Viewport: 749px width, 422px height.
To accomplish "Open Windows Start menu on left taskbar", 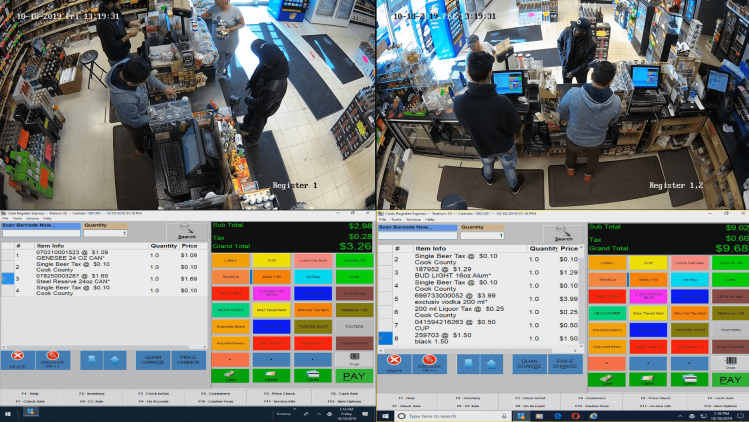I will pyautogui.click(x=8, y=414).
